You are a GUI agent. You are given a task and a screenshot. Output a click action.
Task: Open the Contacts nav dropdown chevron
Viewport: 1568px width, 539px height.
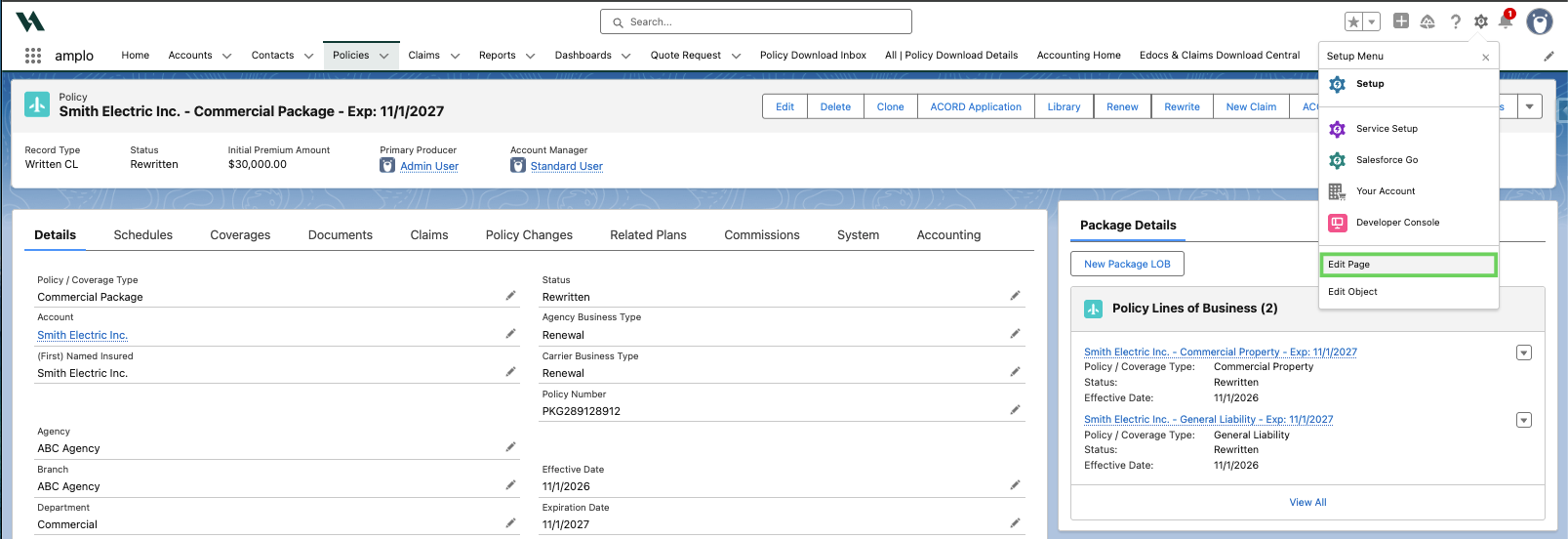click(308, 56)
